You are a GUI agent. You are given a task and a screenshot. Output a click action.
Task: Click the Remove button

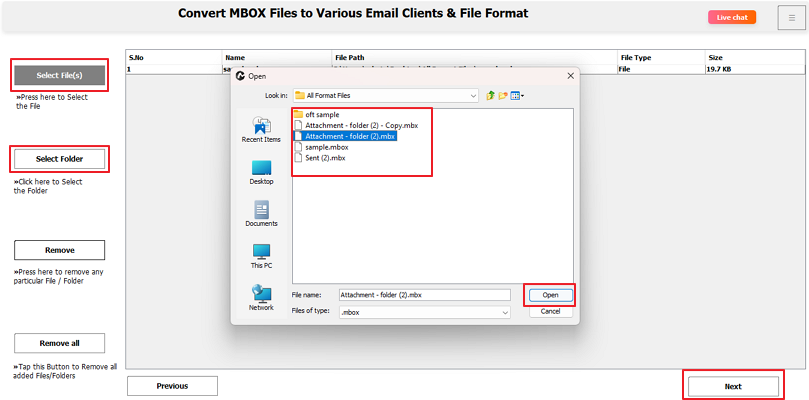click(x=59, y=250)
